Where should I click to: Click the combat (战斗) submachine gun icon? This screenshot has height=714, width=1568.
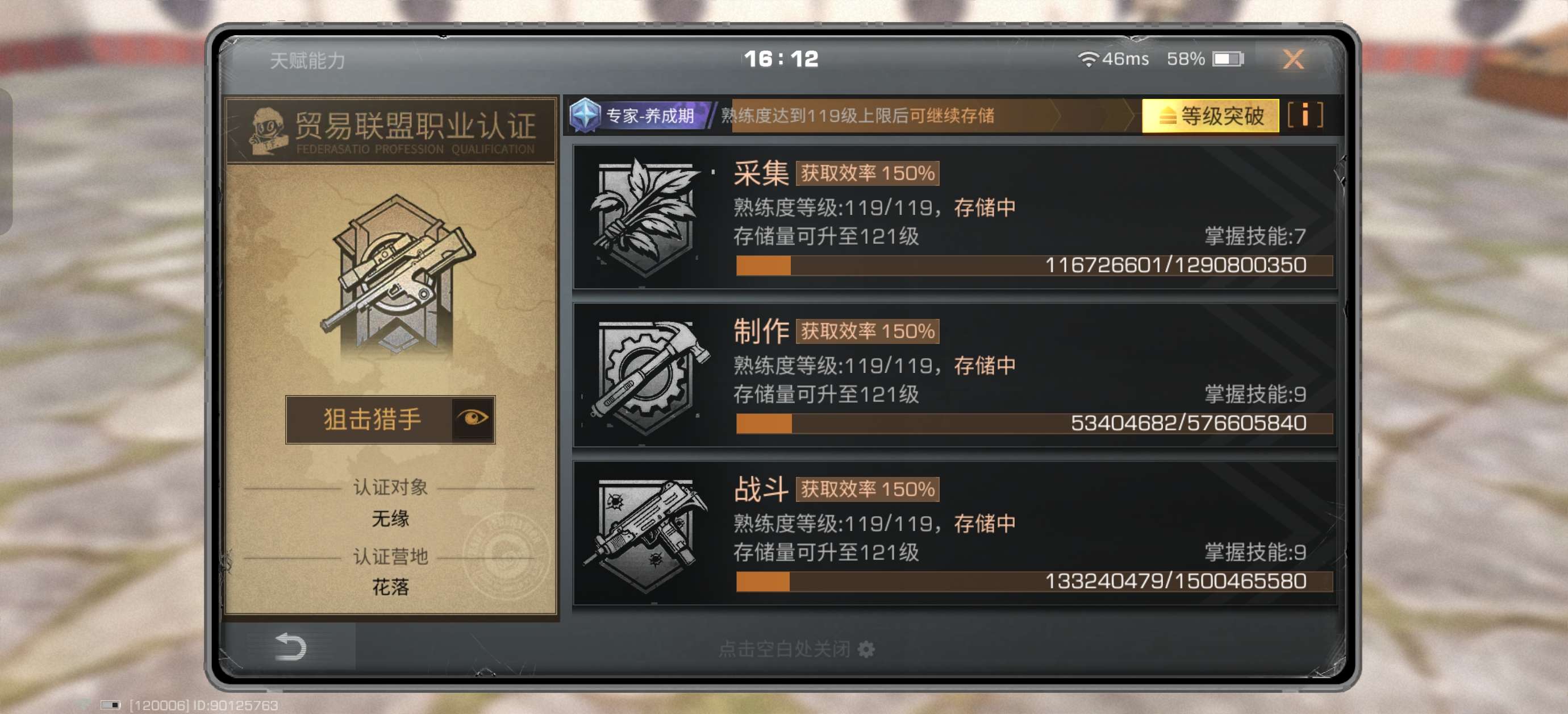(x=646, y=534)
